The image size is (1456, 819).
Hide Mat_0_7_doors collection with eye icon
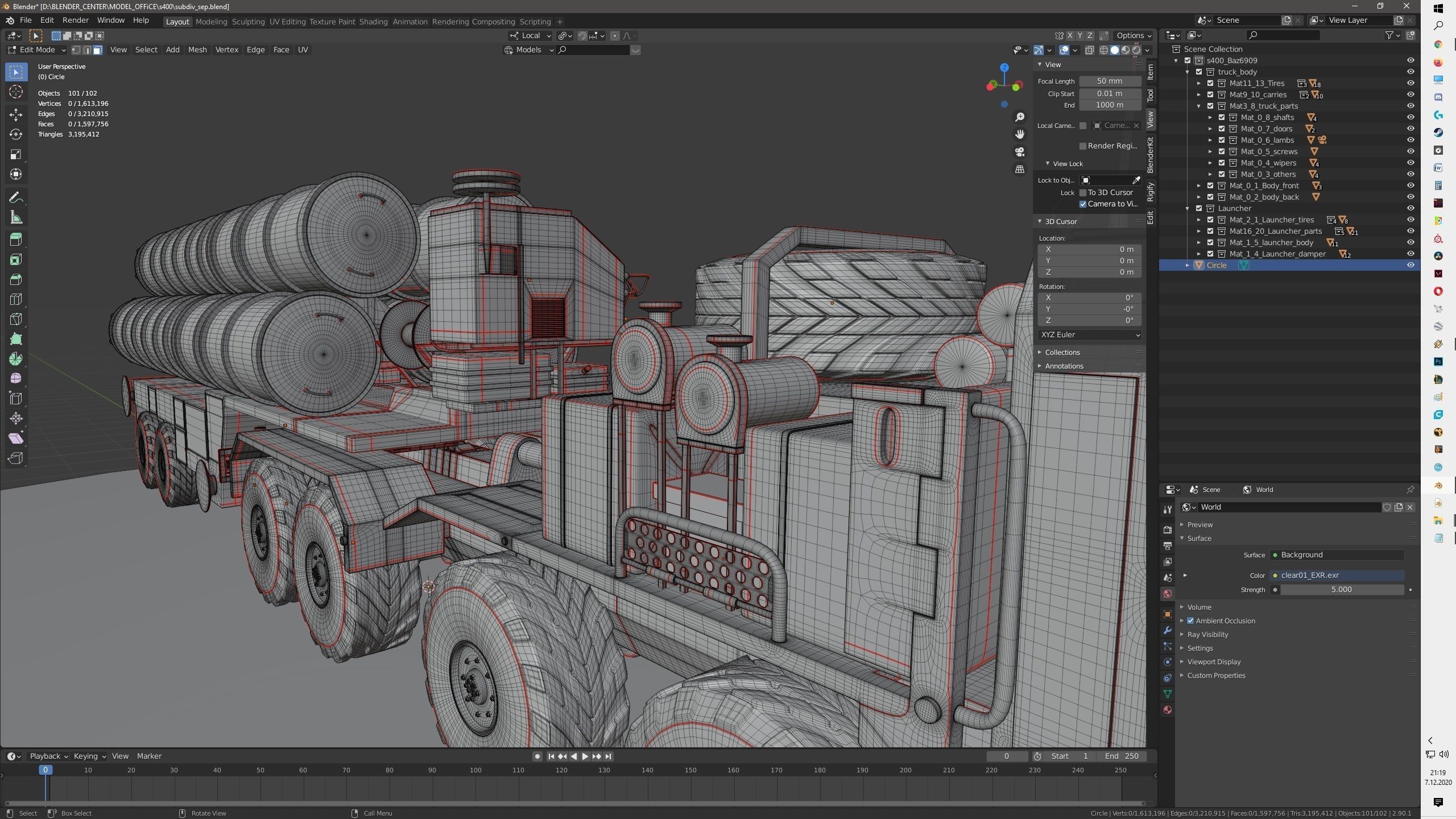(x=1410, y=129)
